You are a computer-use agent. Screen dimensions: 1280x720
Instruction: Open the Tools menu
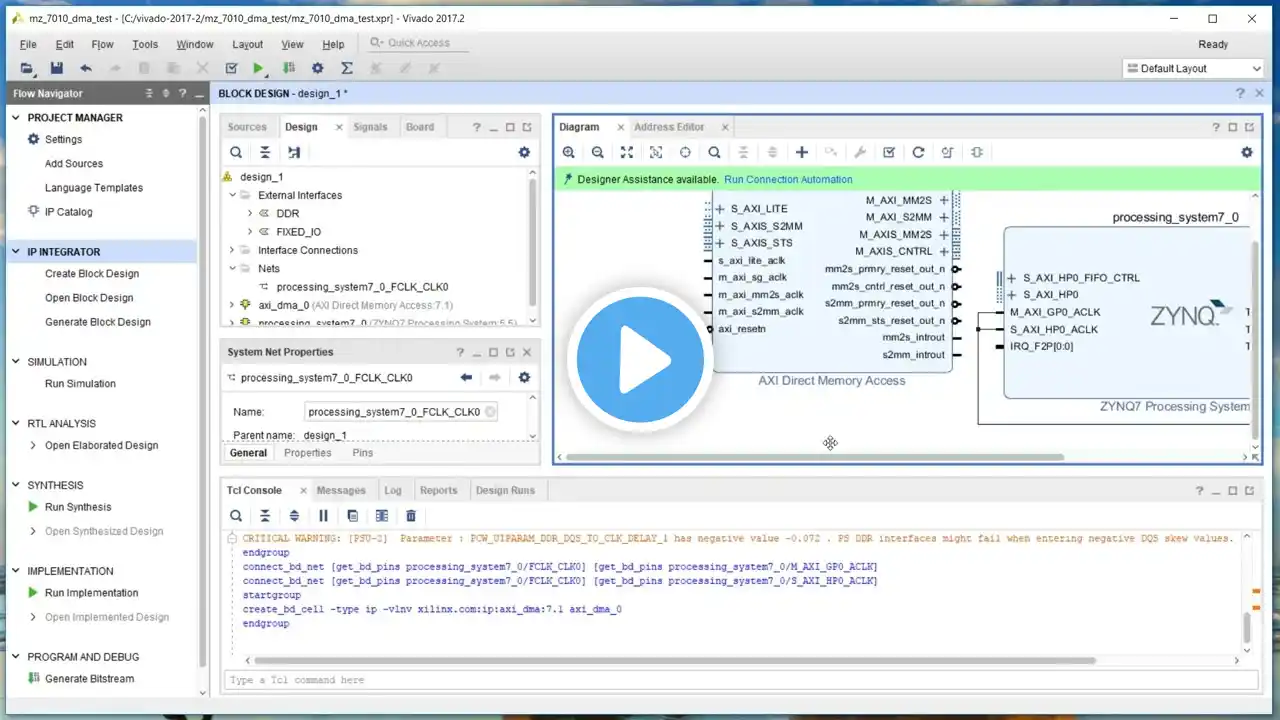coord(145,44)
